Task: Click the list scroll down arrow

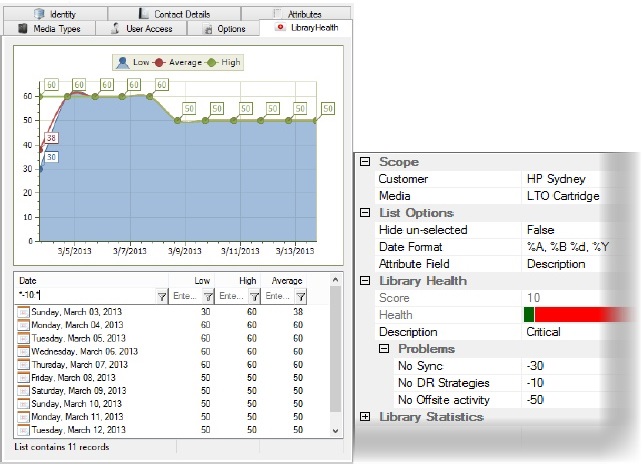Action: pyautogui.click(x=335, y=431)
